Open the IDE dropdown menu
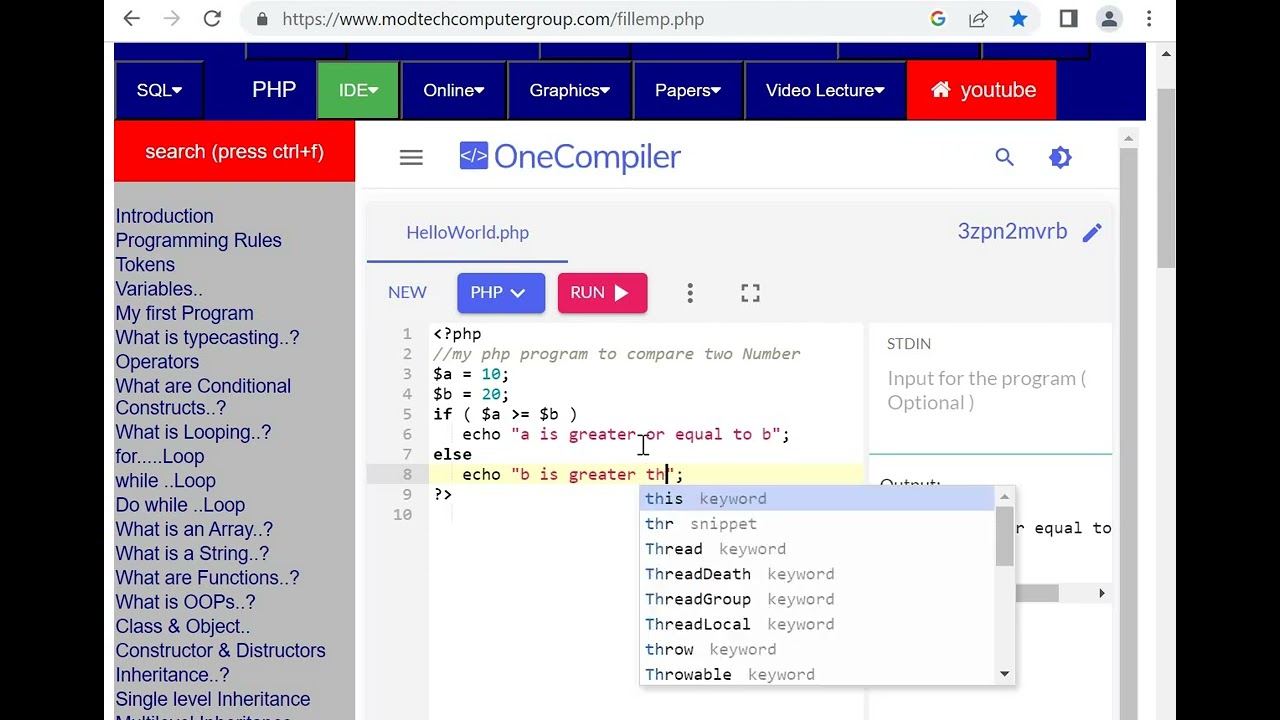The image size is (1280, 720). pyautogui.click(x=358, y=90)
